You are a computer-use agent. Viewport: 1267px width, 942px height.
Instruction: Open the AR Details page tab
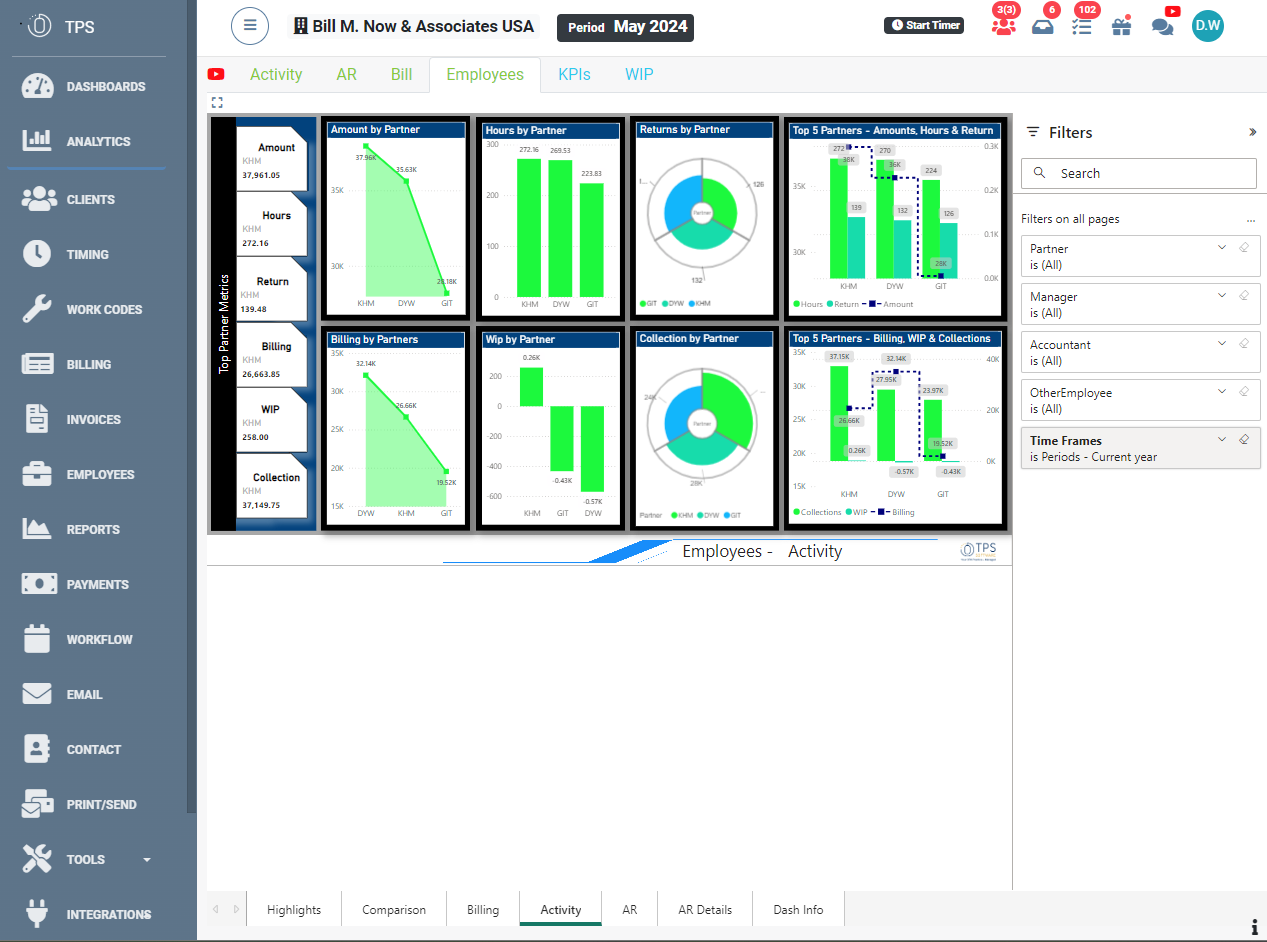click(705, 909)
